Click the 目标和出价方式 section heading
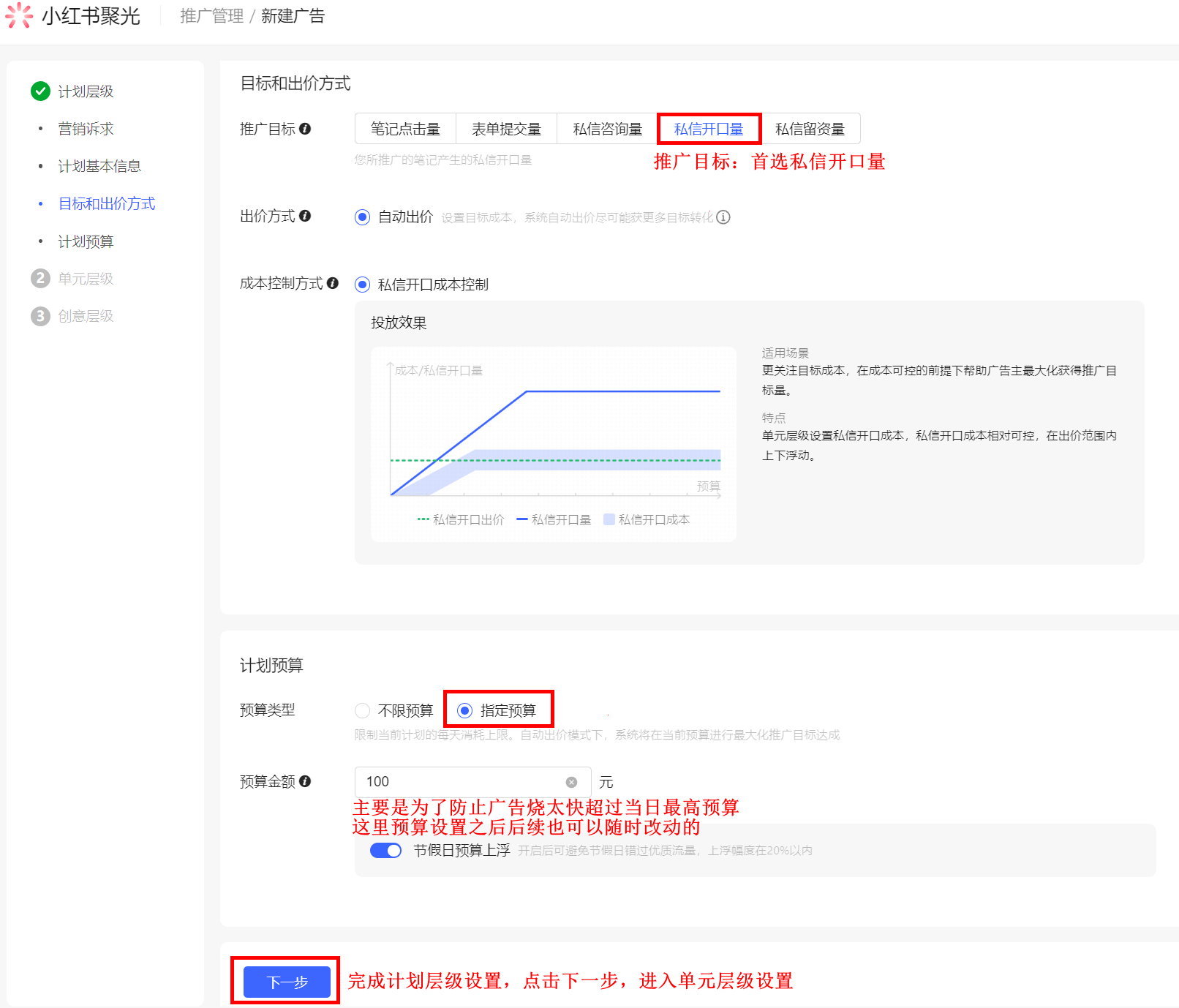 pyautogui.click(x=295, y=83)
